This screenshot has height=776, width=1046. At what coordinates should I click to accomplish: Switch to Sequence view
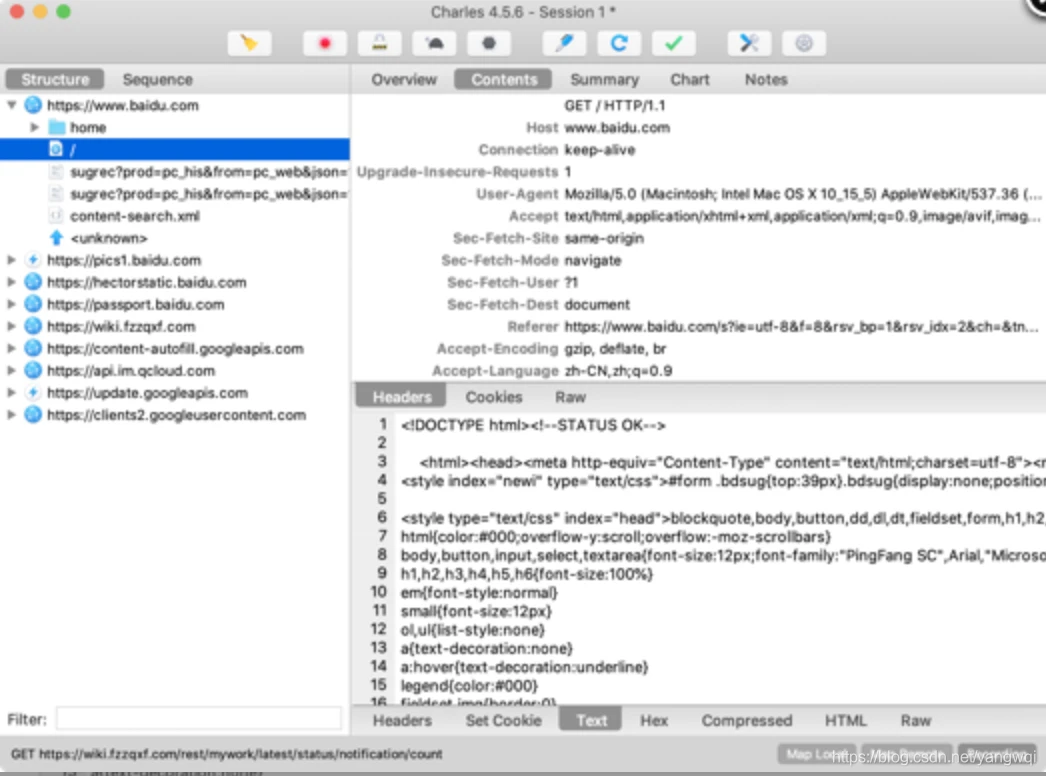pyautogui.click(x=157, y=79)
